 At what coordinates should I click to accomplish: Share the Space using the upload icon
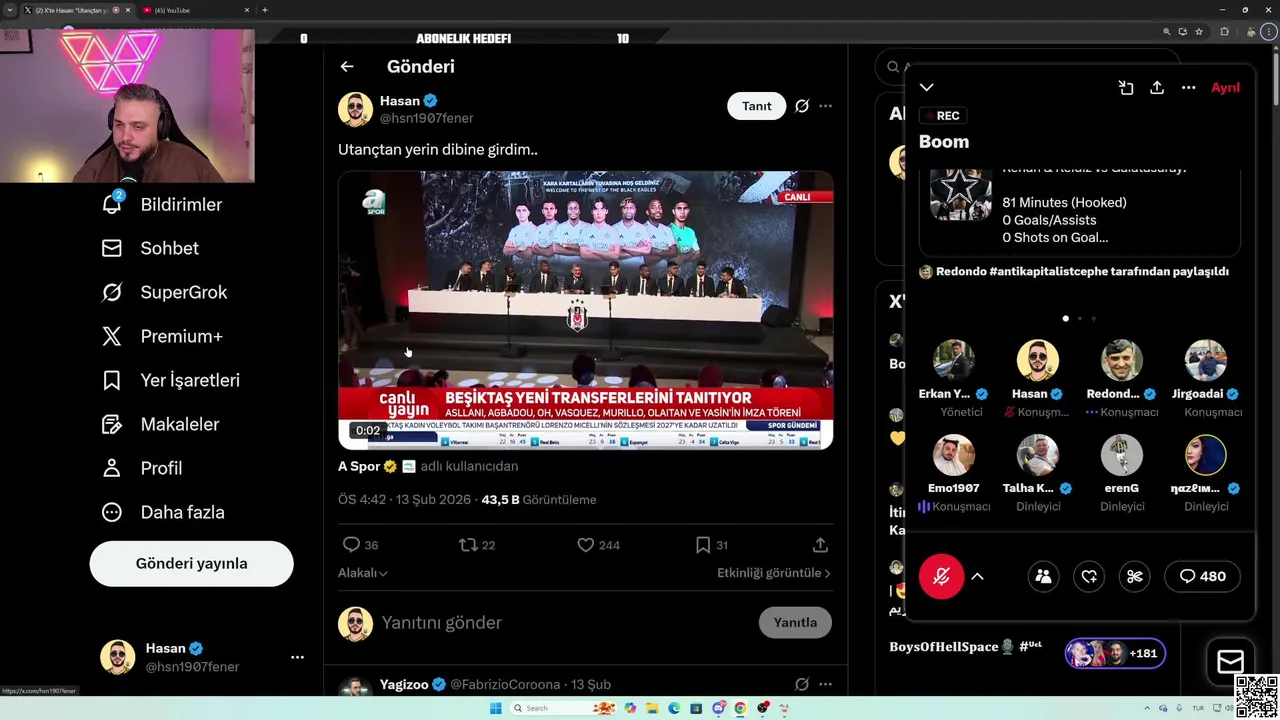pos(1157,88)
